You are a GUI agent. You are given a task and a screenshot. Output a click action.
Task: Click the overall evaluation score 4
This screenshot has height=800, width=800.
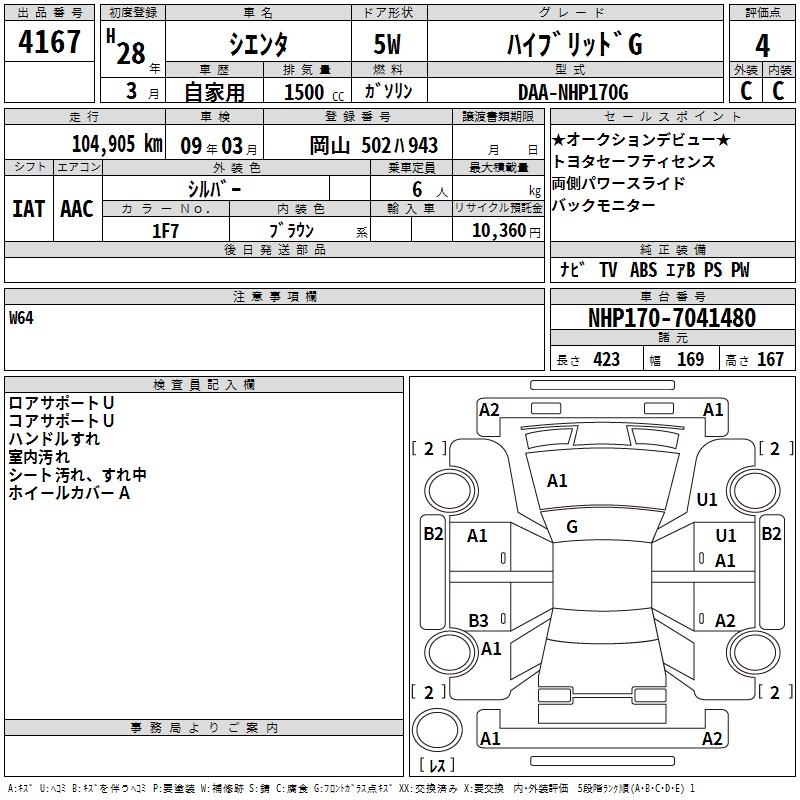[x=762, y=46]
